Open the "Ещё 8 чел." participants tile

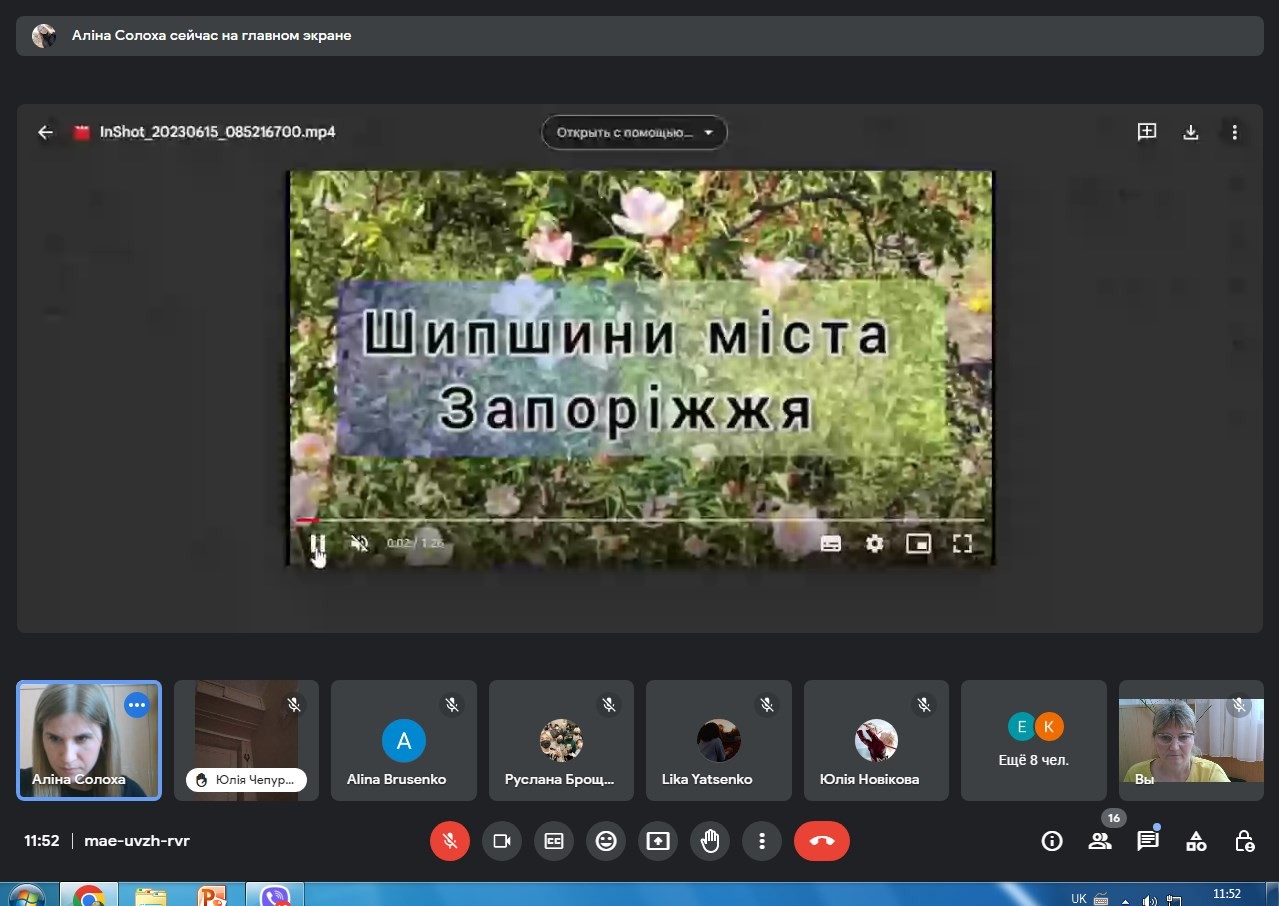[x=1033, y=741]
